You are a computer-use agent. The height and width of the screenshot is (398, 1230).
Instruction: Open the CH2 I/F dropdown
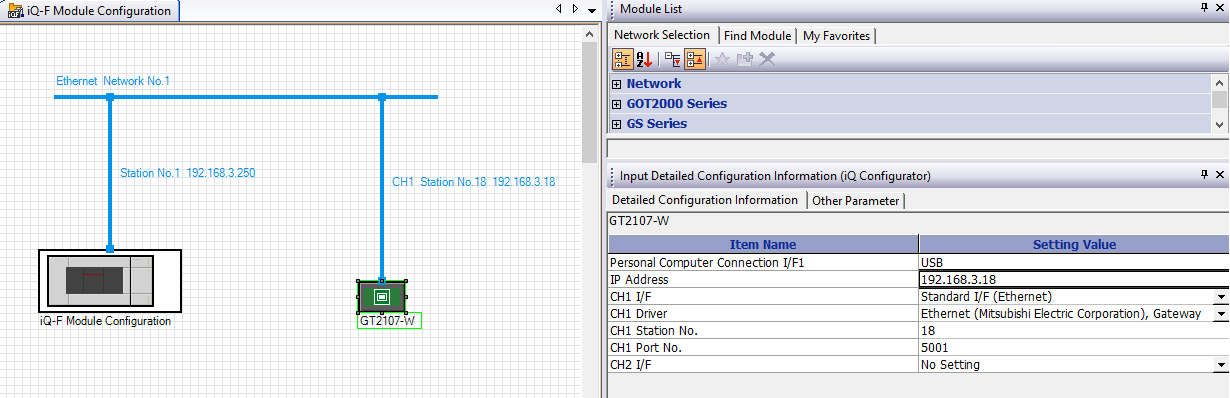[1221, 365]
